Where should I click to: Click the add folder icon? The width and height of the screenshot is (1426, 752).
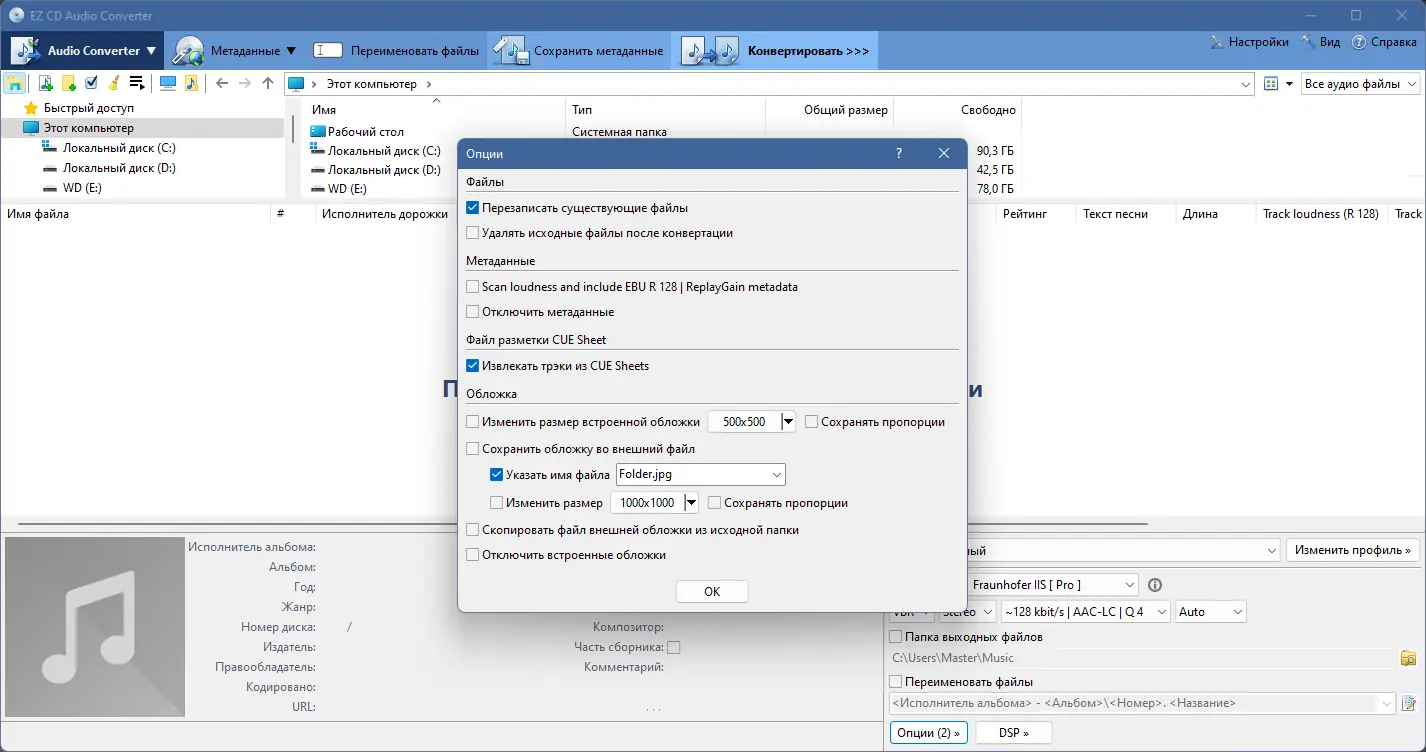[69, 84]
